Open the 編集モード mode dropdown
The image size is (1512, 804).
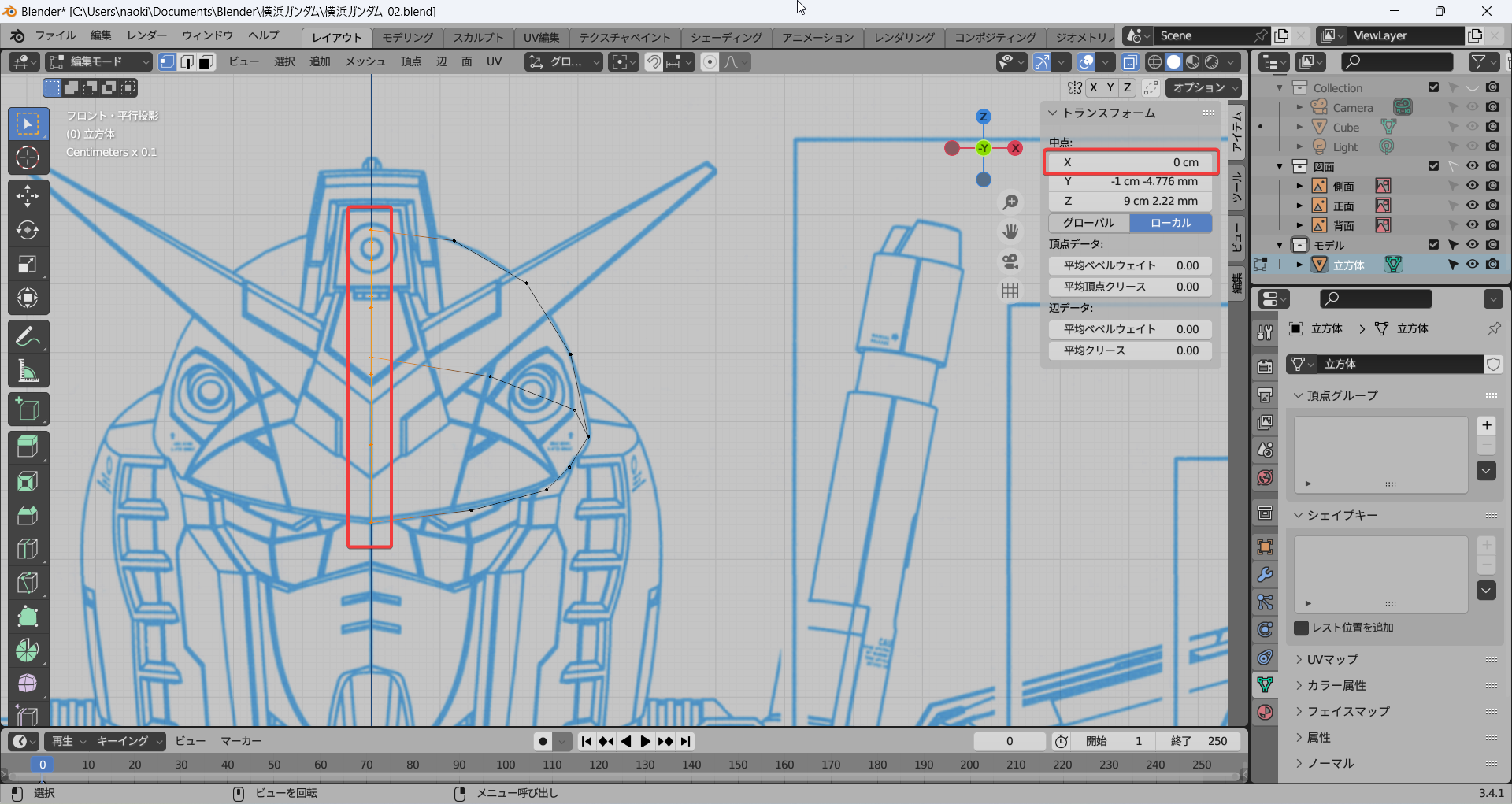[98, 61]
